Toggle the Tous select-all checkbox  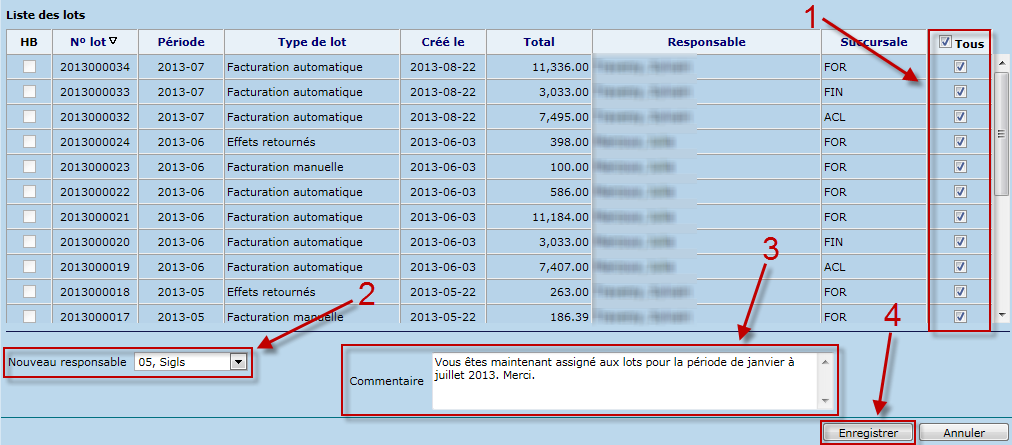946,43
